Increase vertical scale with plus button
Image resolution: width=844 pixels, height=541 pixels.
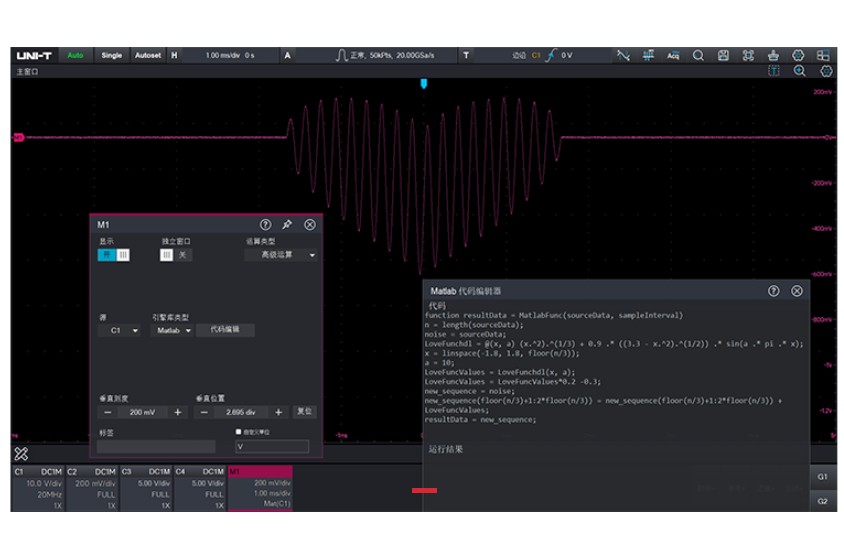point(178,412)
